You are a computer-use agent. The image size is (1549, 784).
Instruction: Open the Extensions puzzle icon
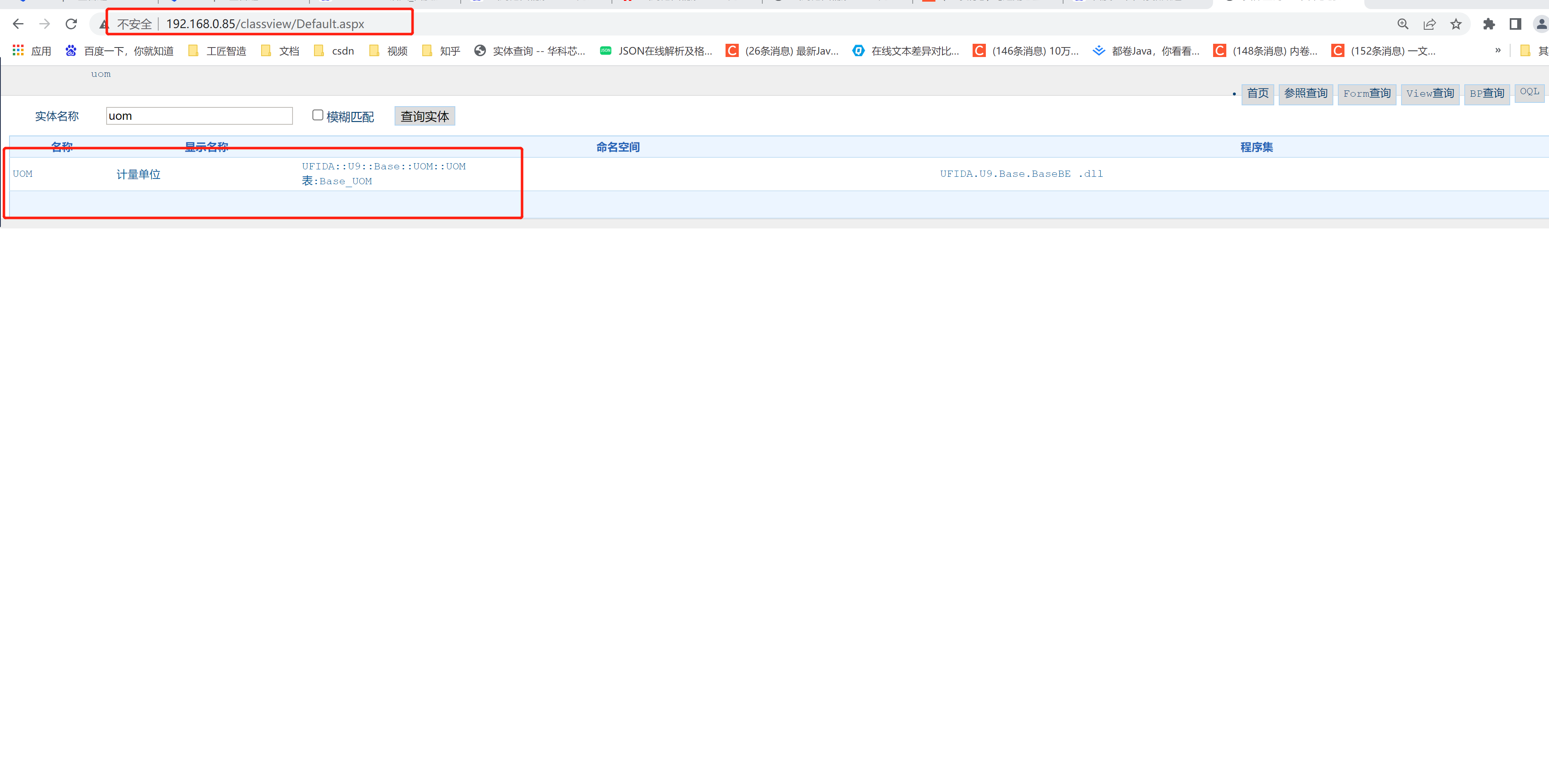[x=1489, y=24]
